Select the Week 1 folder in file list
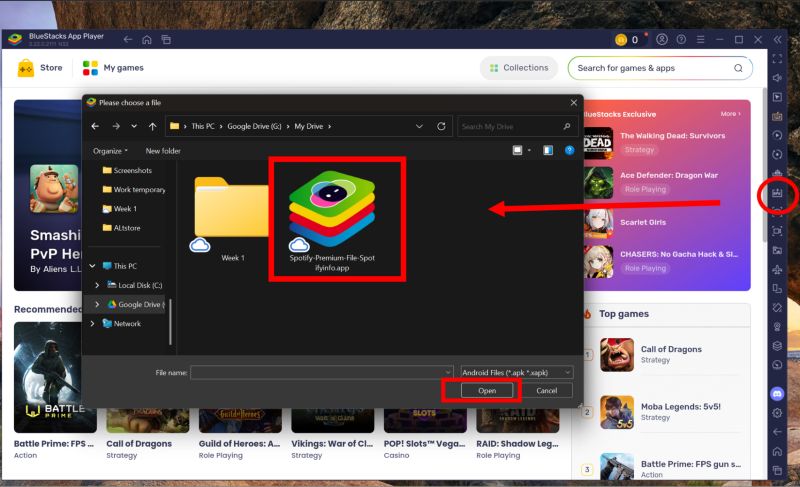Viewport: 800px width, 487px height. [233, 219]
